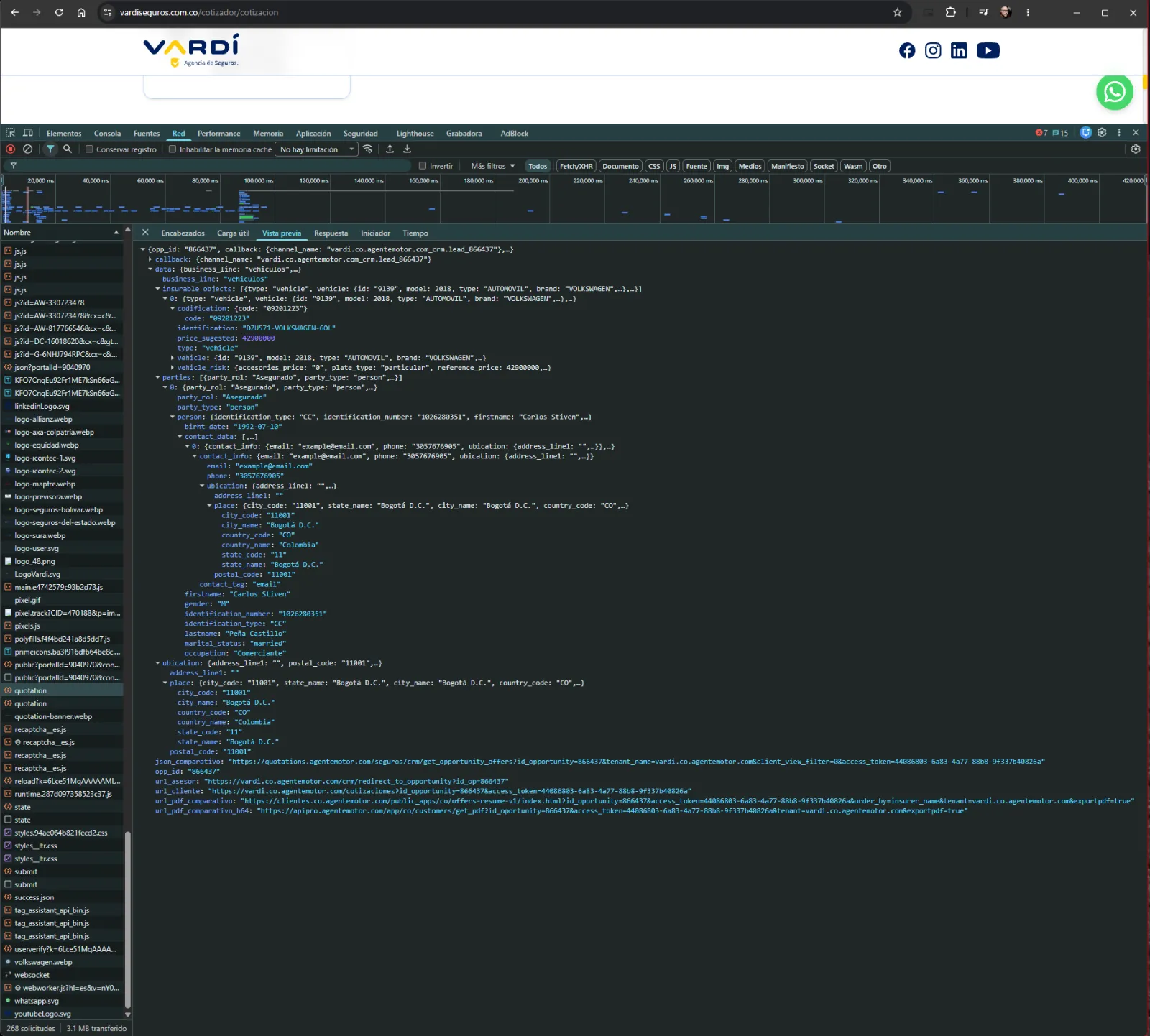Open the Lighthouse panel tab
Screen dimensions: 1150x1036
click(415, 134)
